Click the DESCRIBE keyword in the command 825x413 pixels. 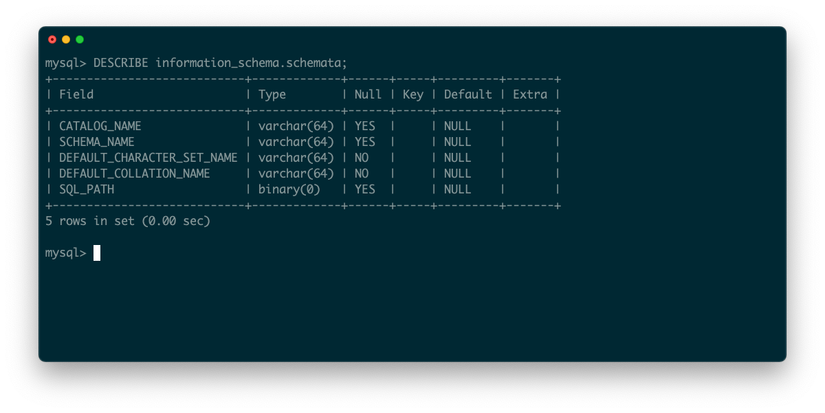(x=120, y=62)
